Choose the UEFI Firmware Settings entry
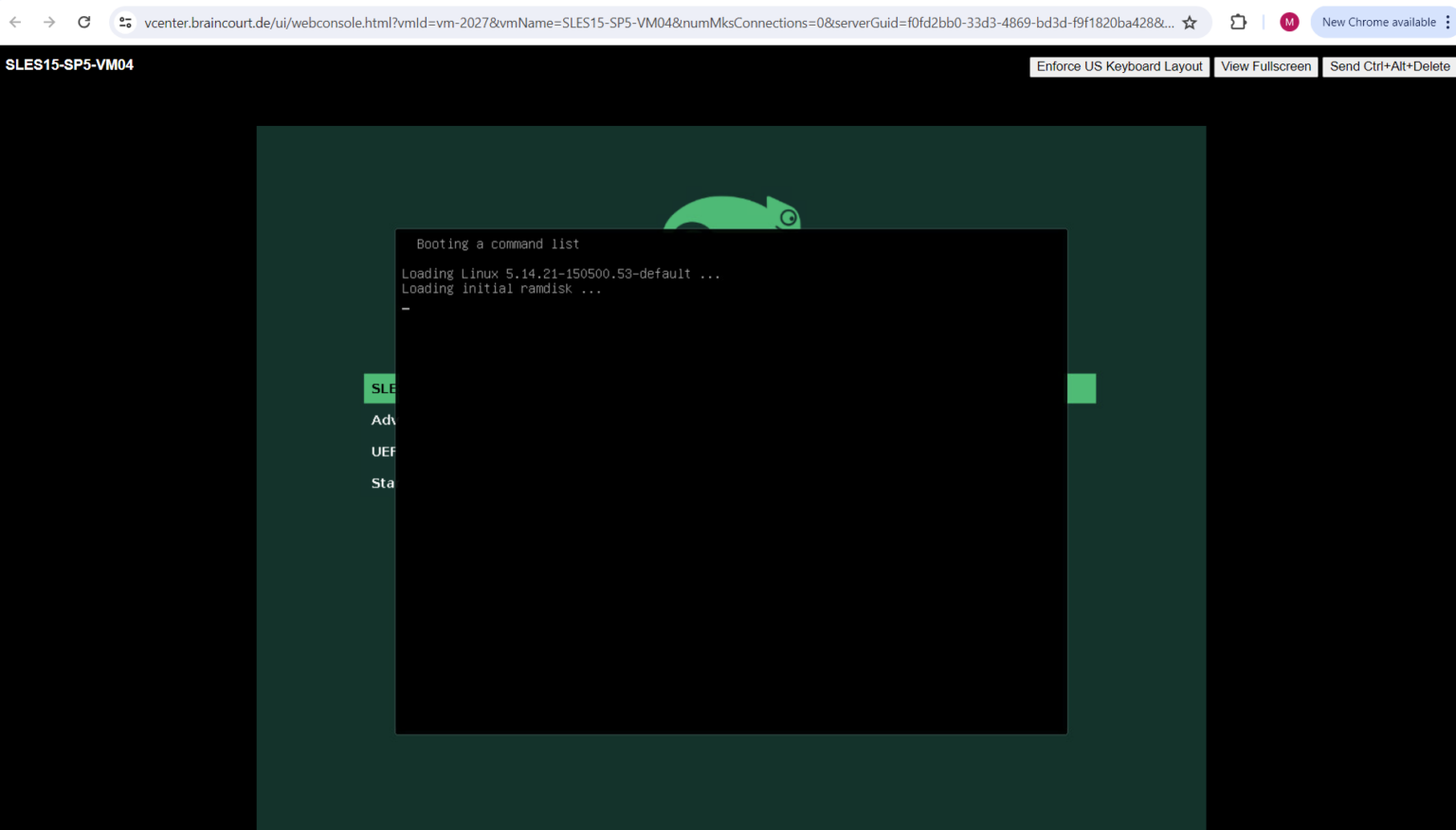Screen dimensions: 1456x830 pyautogui.click(x=382, y=451)
